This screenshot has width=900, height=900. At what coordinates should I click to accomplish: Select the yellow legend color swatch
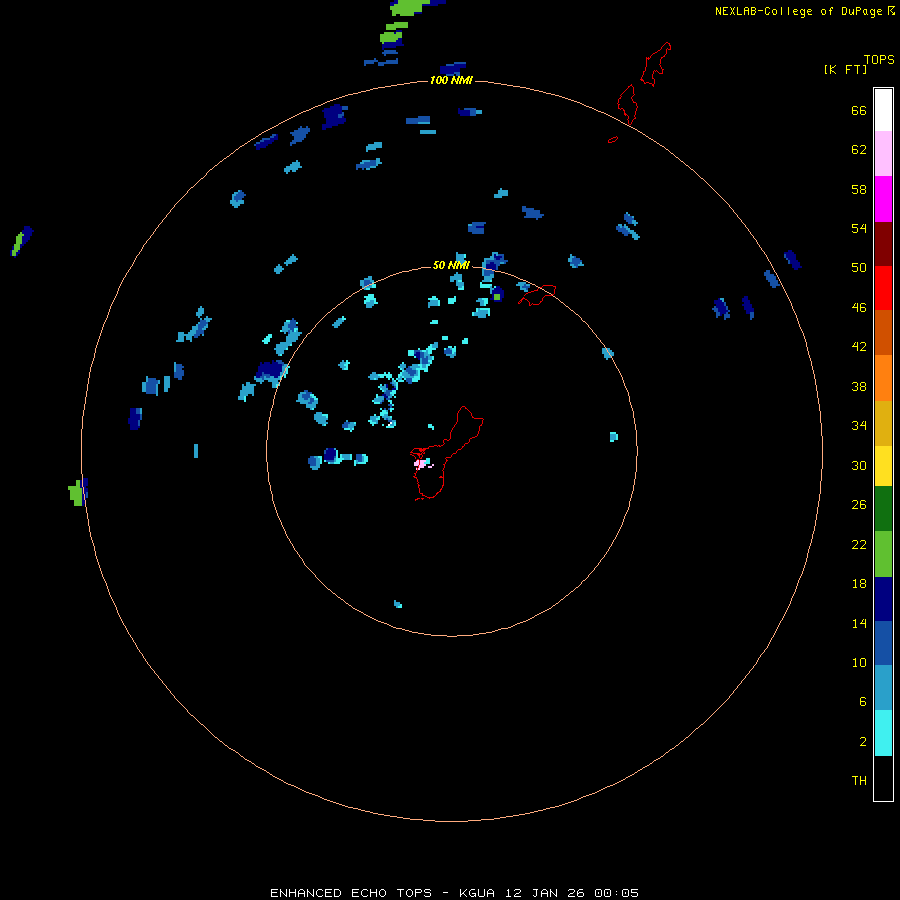click(883, 466)
